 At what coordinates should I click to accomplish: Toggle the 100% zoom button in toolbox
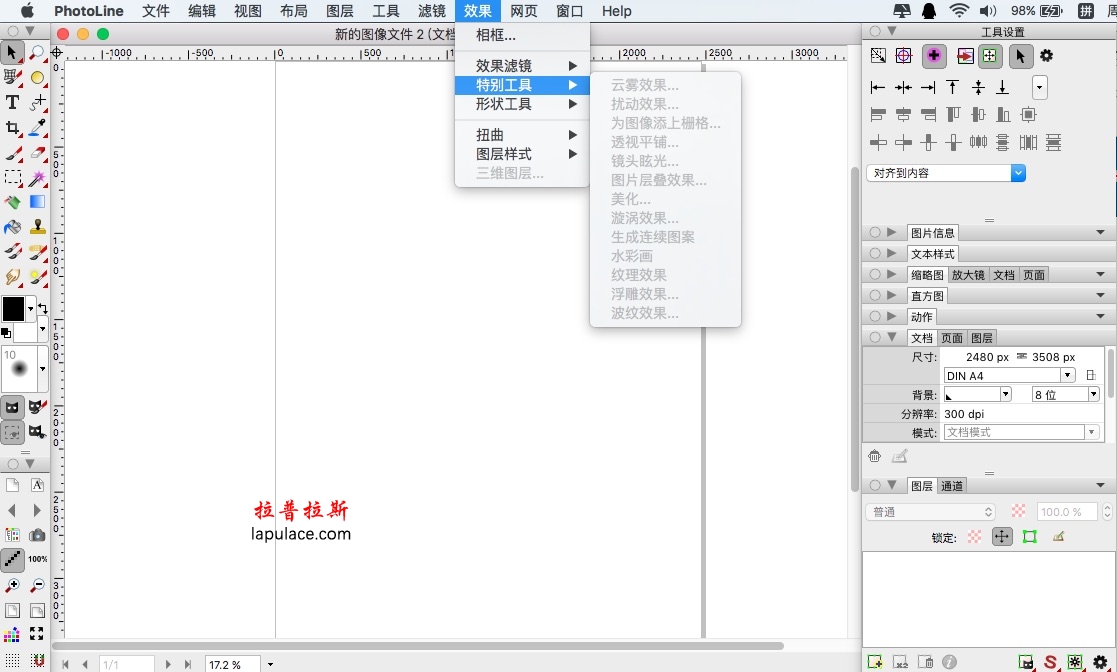point(37,559)
